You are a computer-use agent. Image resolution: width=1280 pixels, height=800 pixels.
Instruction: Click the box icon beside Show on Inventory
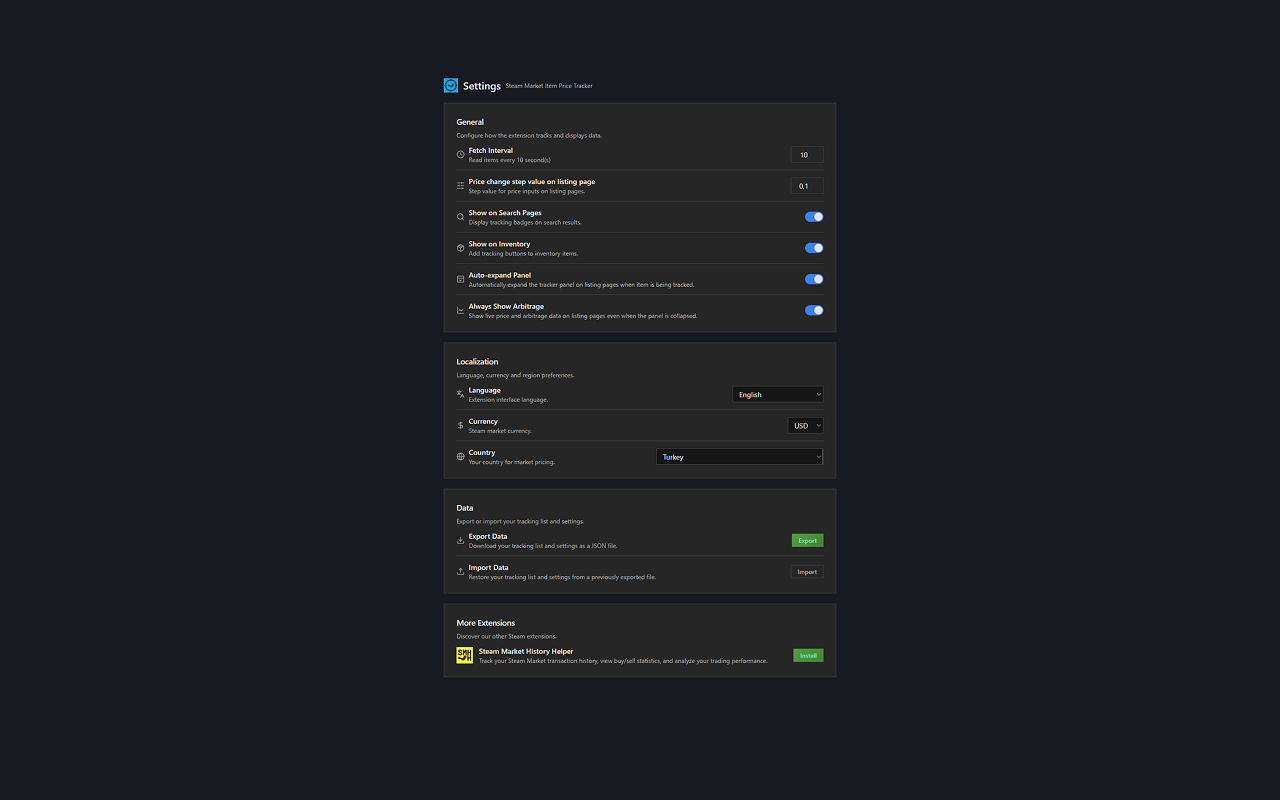[x=460, y=248]
